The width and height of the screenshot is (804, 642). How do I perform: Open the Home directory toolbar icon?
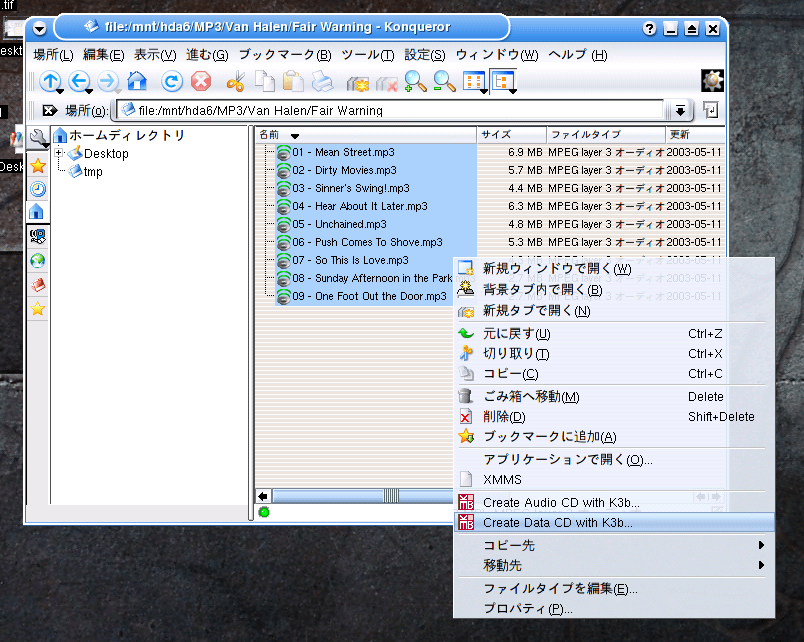tap(137, 81)
